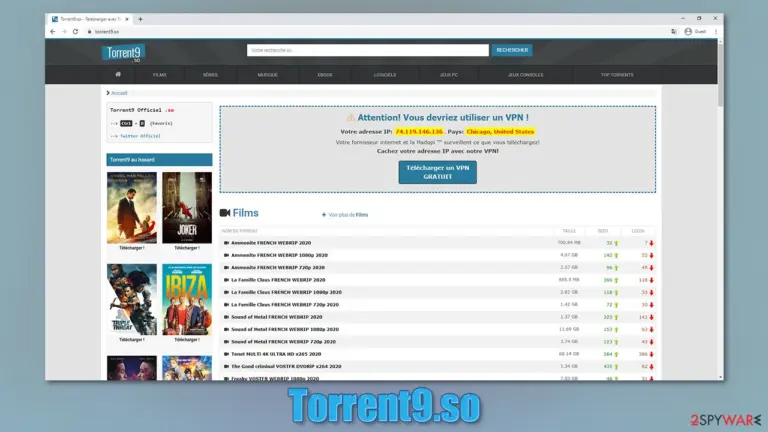Click the browser back arrow
The height and width of the screenshot is (432, 768).
coord(53,31)
